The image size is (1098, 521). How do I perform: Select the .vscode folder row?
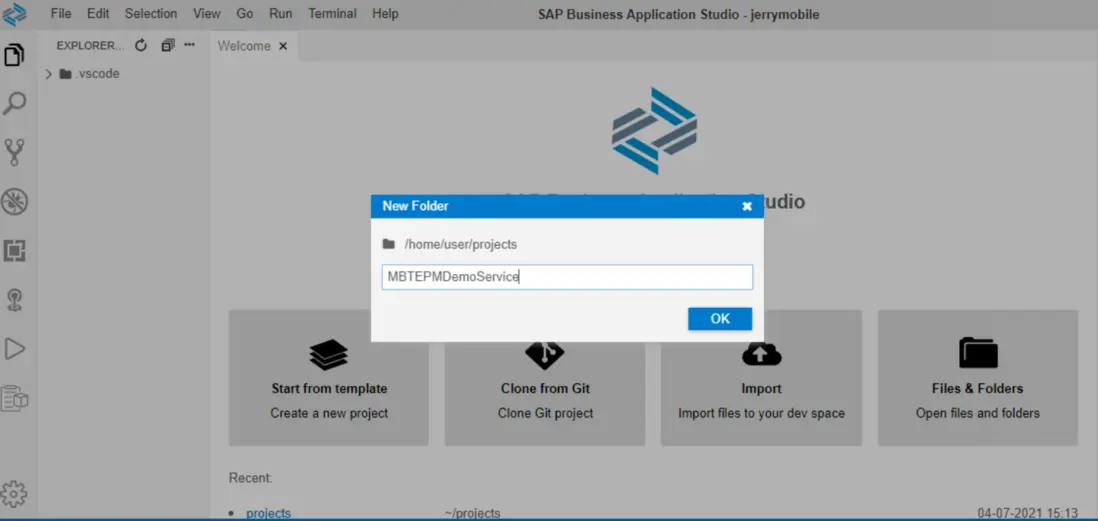click(x=124, y=74)
